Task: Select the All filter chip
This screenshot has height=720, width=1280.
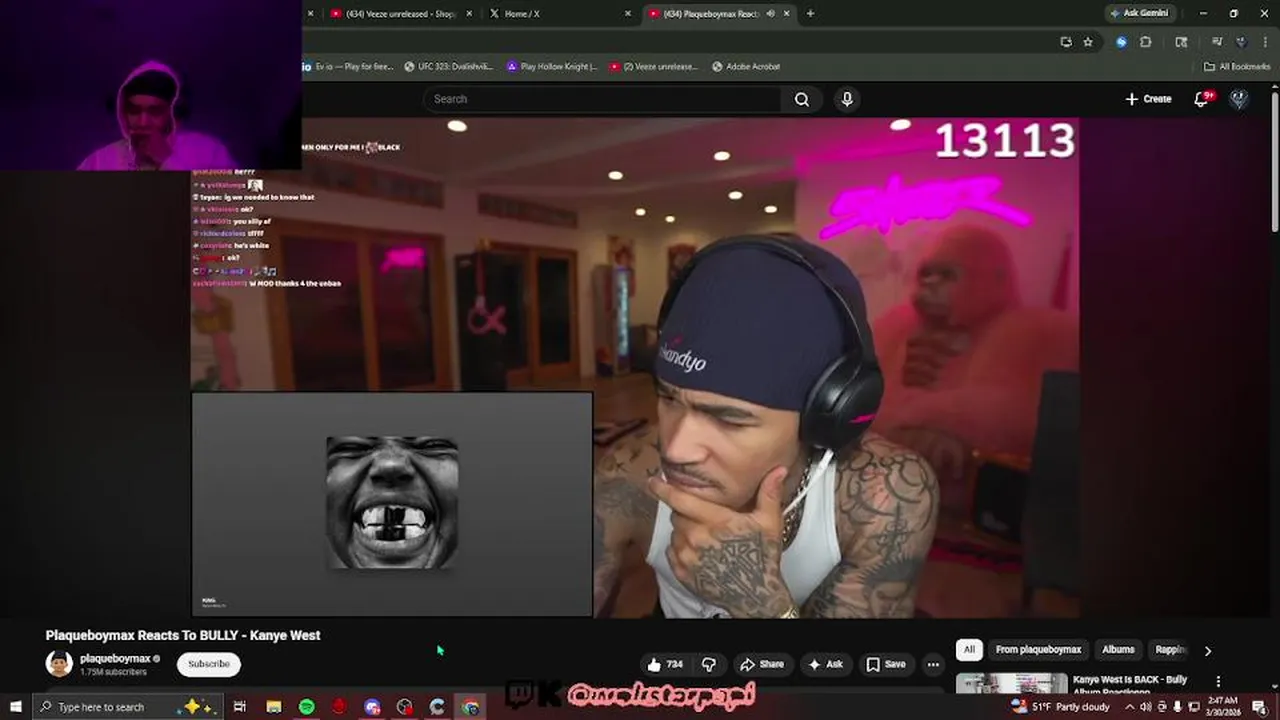Action: click(969, 650)
